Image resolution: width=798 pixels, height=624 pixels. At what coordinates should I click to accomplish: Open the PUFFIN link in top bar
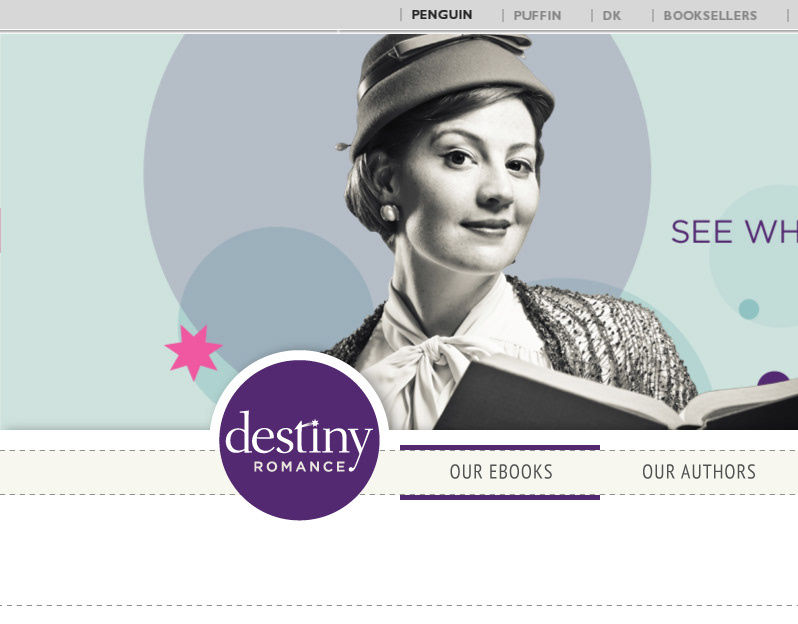pos(537,16)
